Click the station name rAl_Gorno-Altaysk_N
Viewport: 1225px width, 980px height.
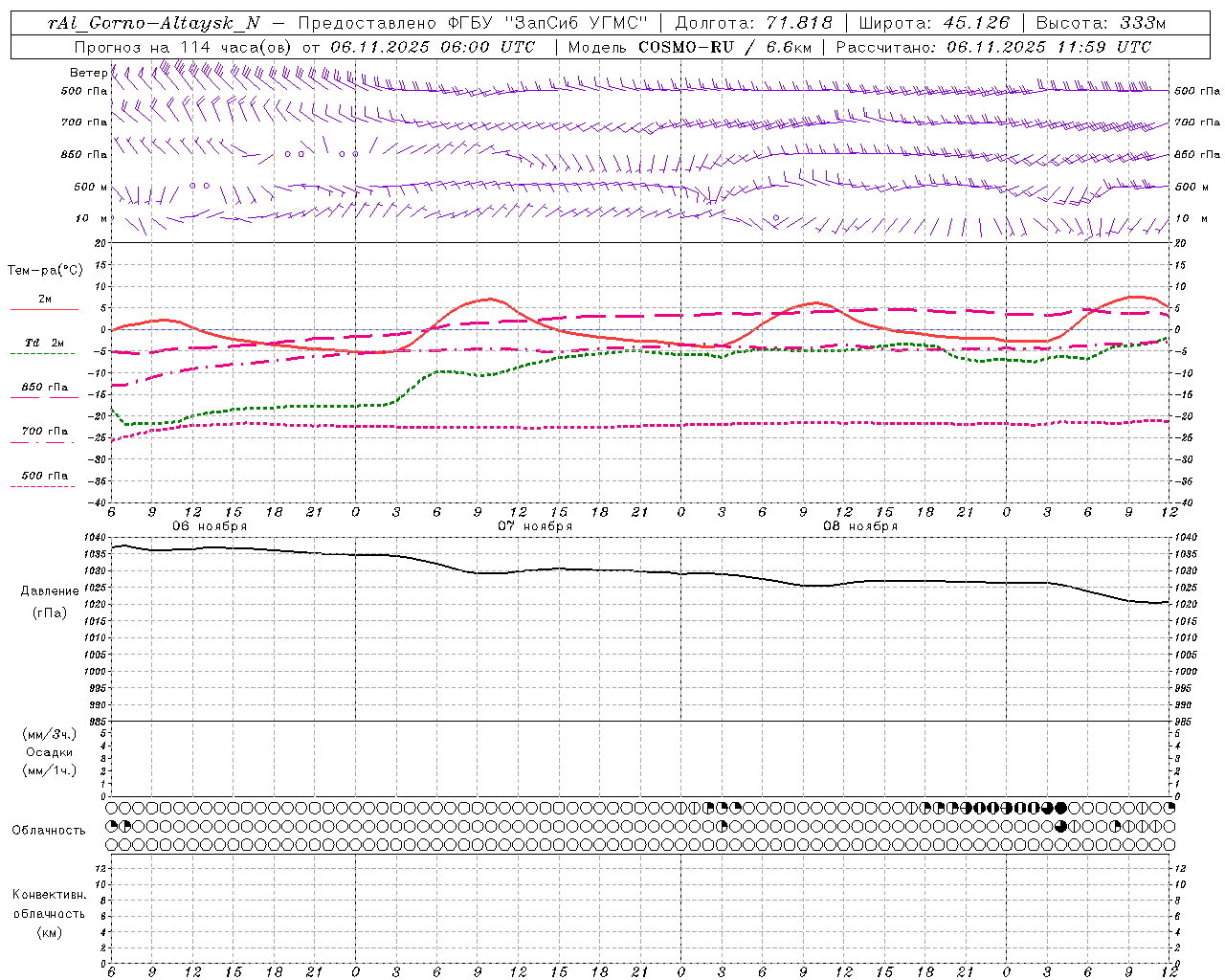click(x=153, y=23)
